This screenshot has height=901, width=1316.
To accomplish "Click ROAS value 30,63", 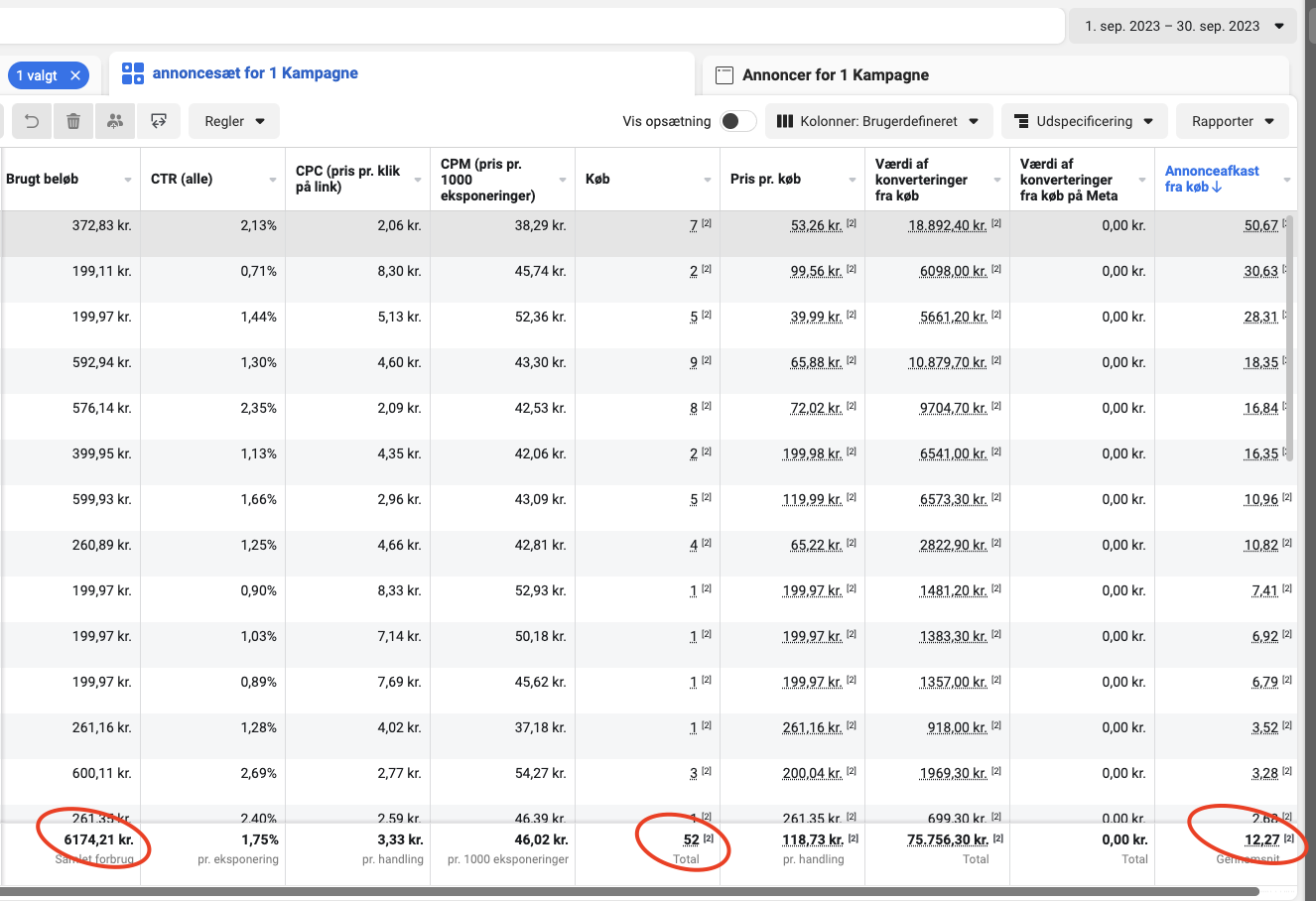I will click(x=1261, y=271).
